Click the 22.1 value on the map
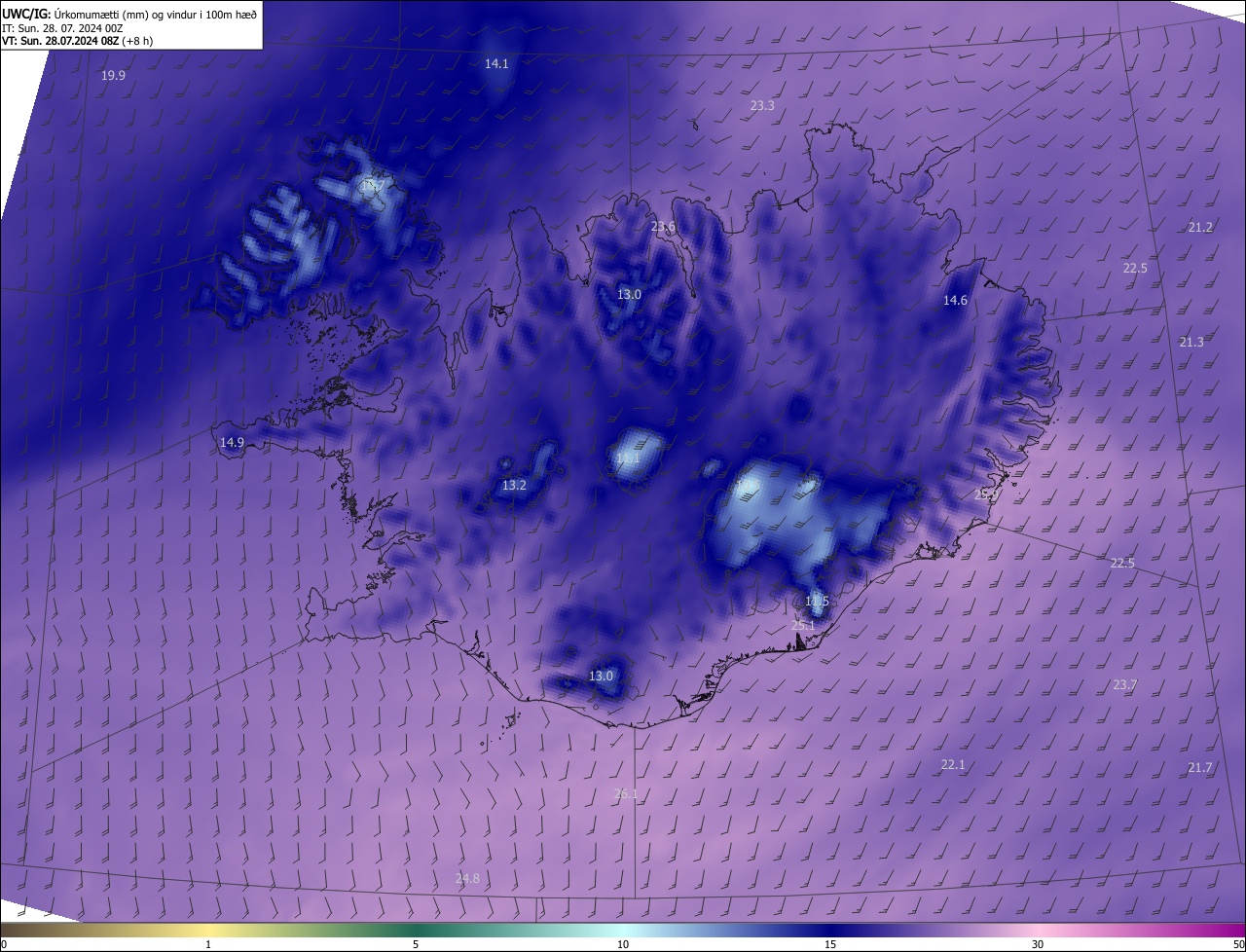 pyautogui.click(x=952, y=764)
